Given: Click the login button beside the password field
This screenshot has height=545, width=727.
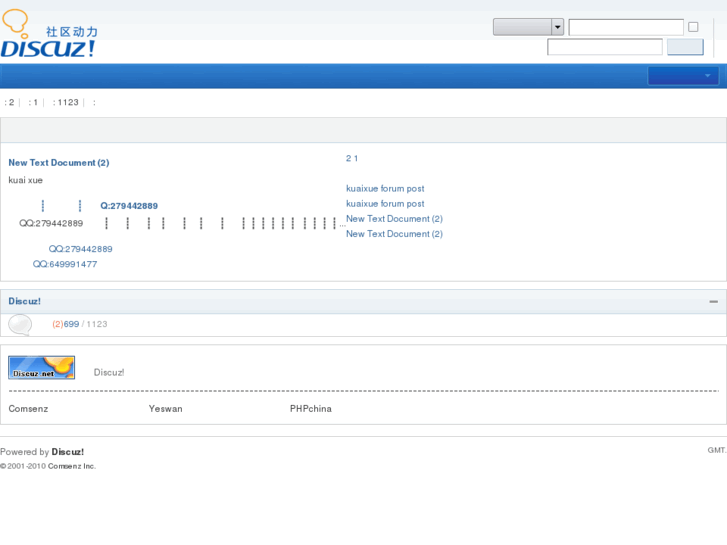Looking at the screenshot, I should 685,47.
